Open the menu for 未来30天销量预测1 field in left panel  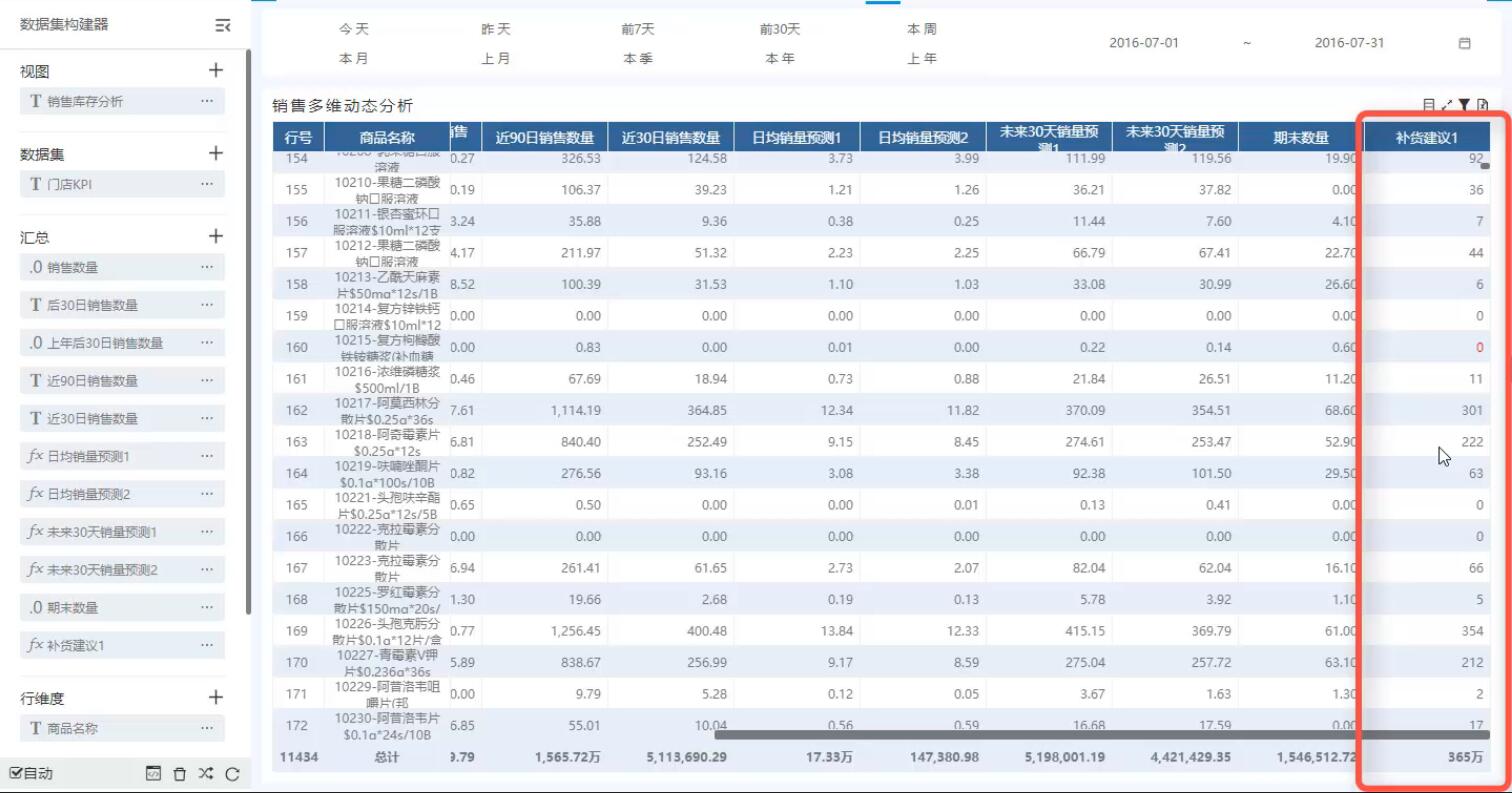coord(207,532)
